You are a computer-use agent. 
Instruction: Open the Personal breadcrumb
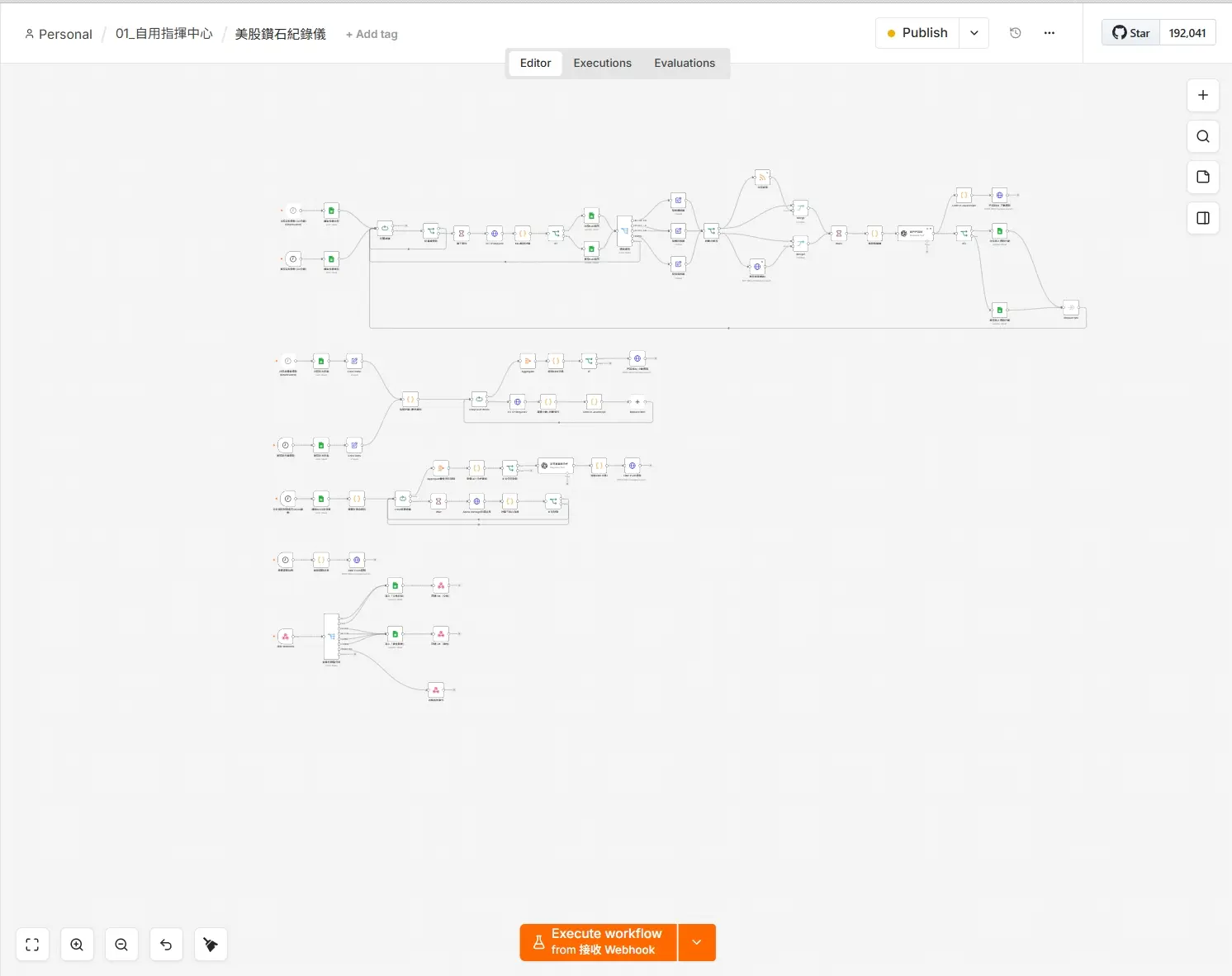(x=59, y=34)
